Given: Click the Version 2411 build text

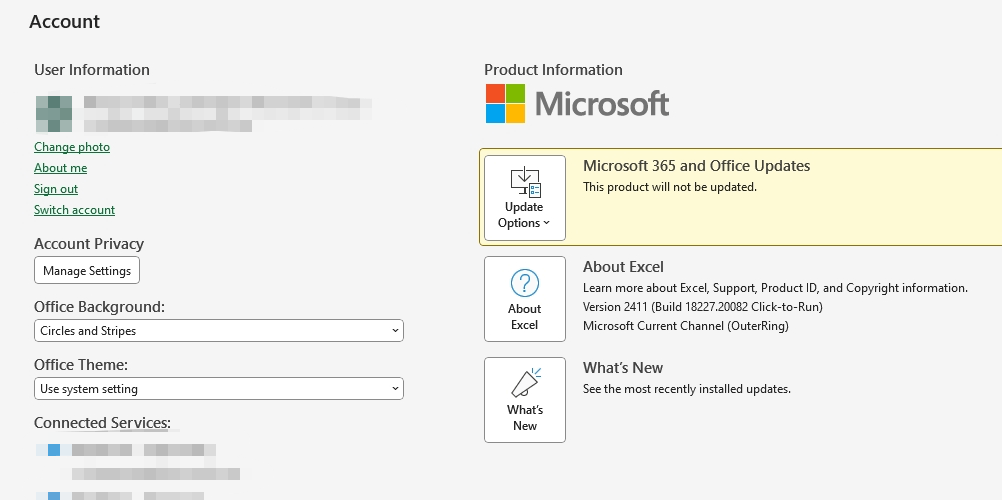Looking at the screenshot, I should point(703,307).
